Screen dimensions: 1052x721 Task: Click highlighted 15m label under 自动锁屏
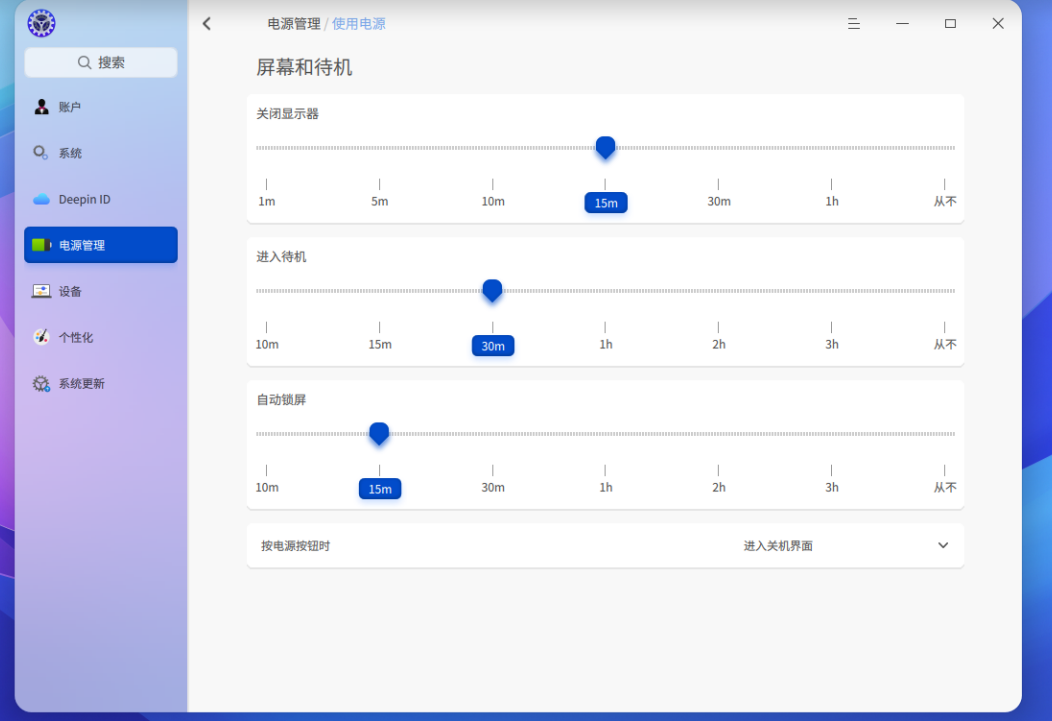click(380, 488)
